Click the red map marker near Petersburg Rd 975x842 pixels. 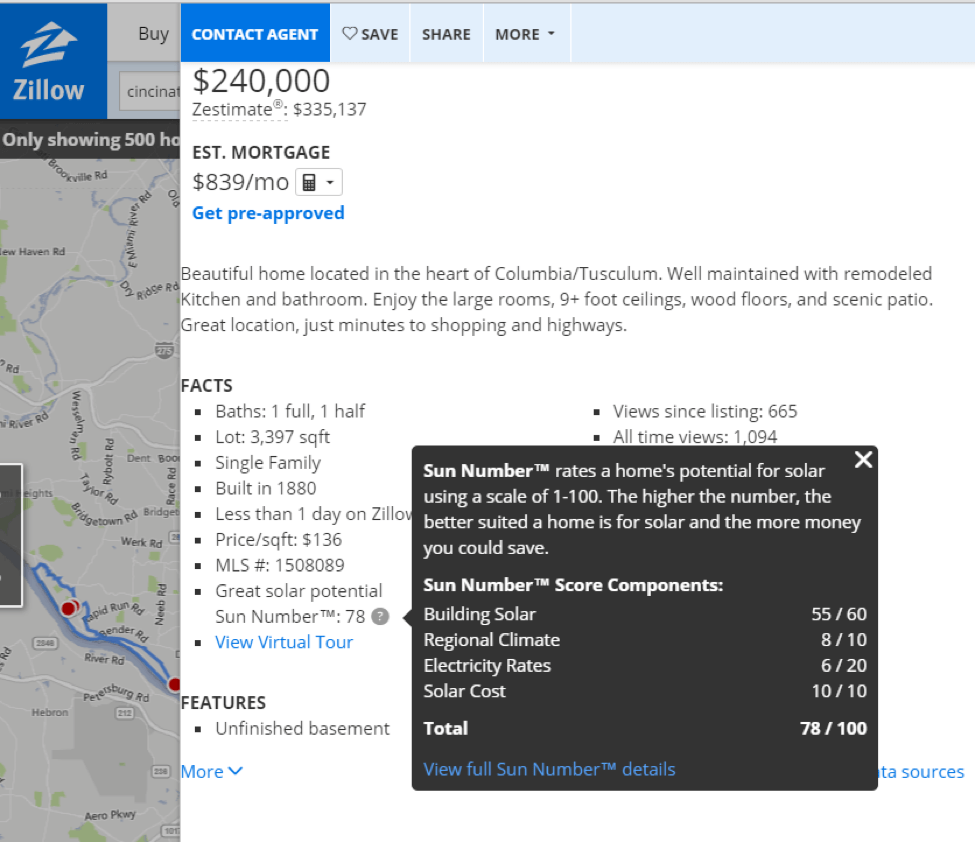175,684
